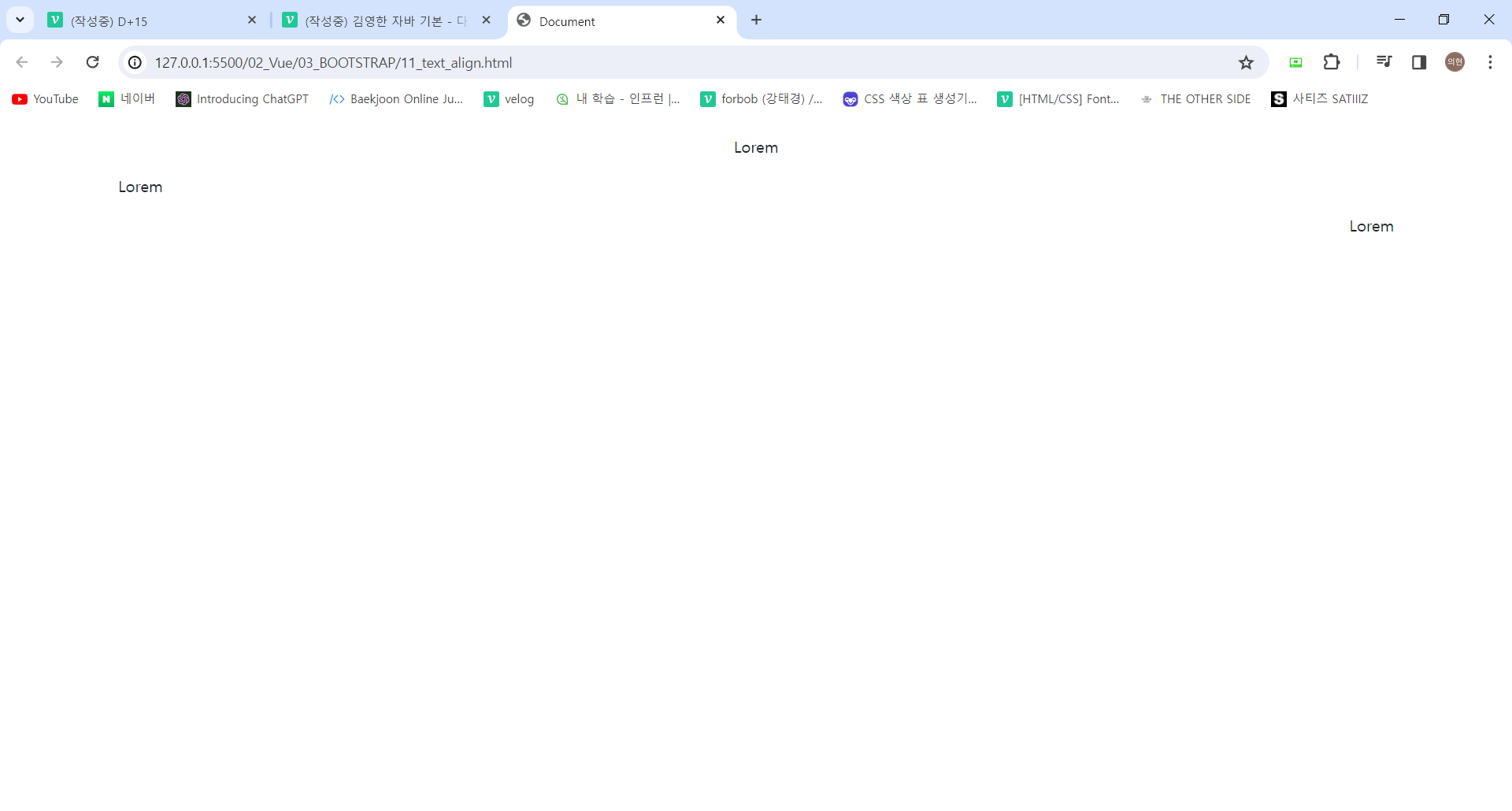1512x811 pixels.
Task: Open the [HTML/CSS] Font bookmark
Action: pos(1058,99)
